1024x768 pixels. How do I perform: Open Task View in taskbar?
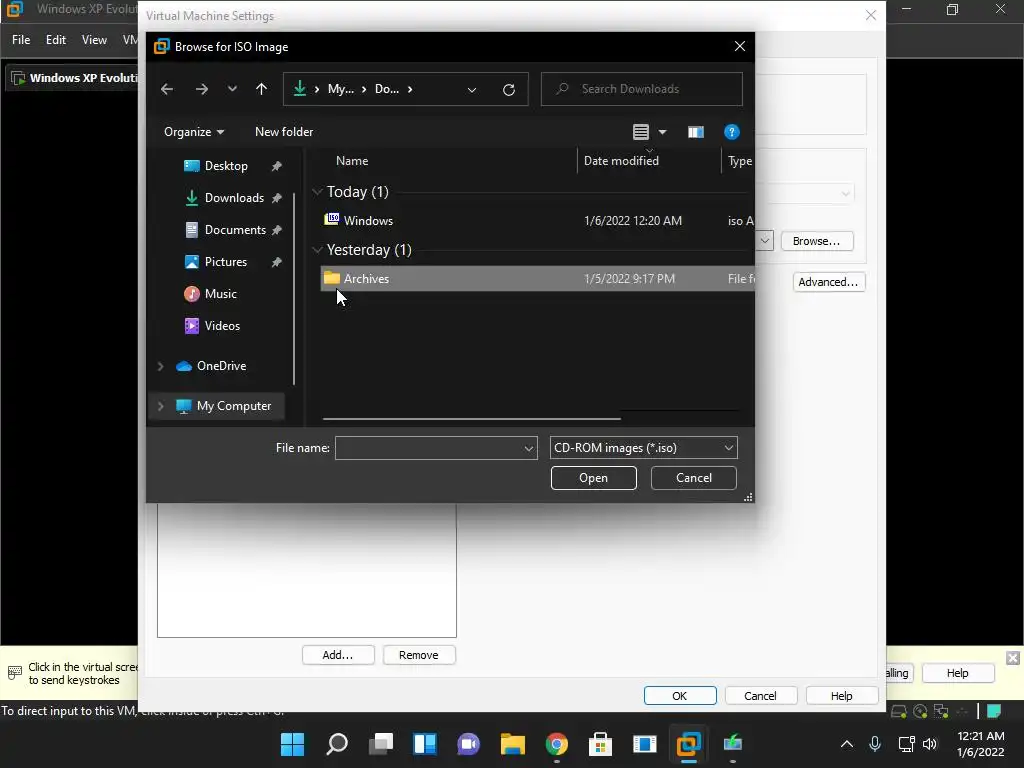coord(381,744)
